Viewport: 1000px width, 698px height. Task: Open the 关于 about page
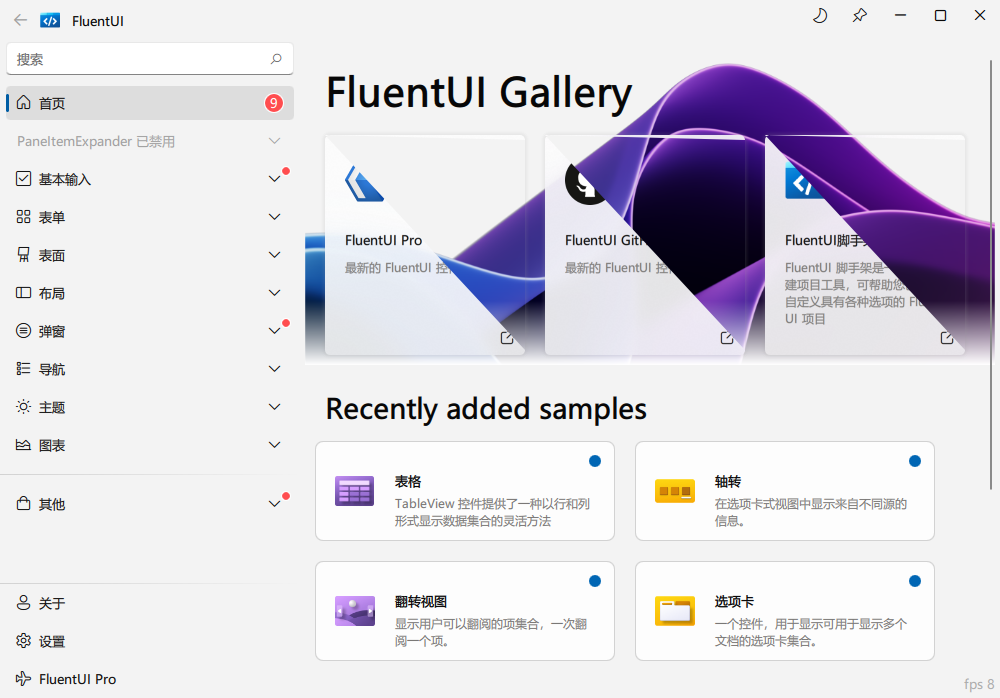tap(150, 603)
